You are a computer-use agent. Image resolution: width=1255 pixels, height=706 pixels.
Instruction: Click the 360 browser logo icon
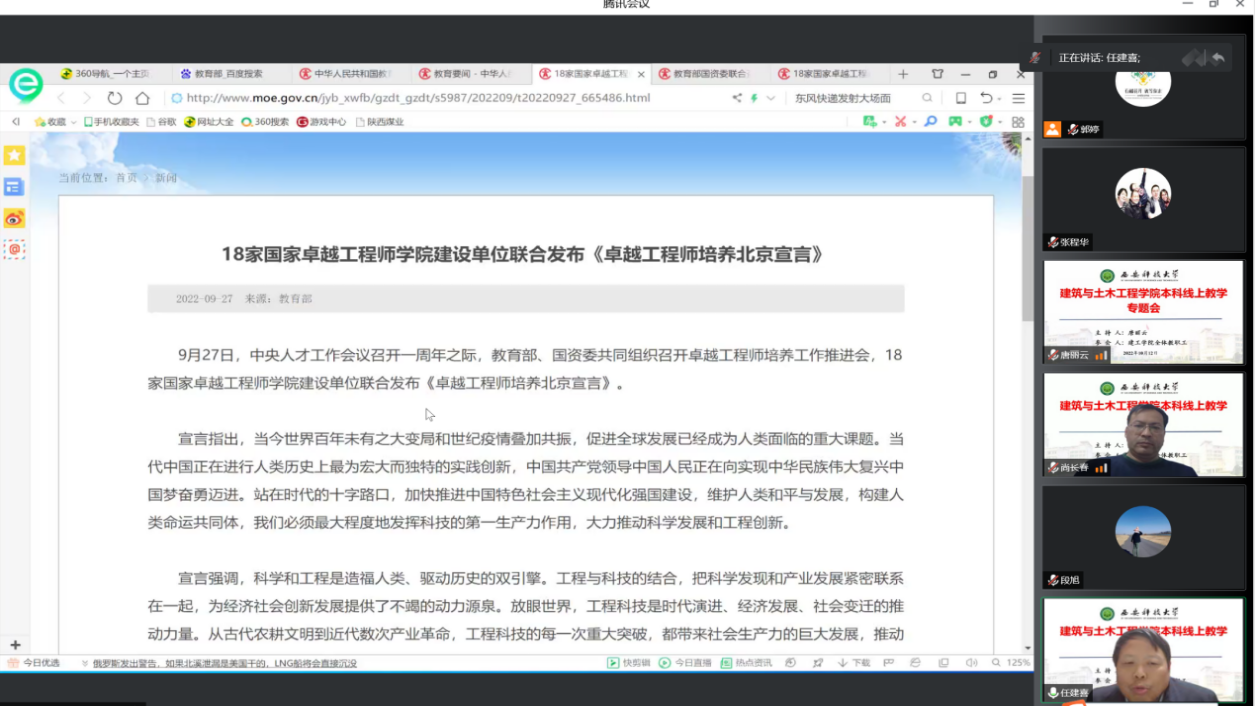[25, 85]
